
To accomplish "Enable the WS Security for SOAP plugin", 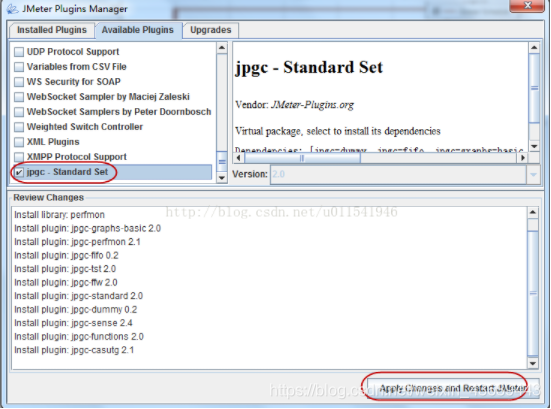I will click(x=19, y=82).
